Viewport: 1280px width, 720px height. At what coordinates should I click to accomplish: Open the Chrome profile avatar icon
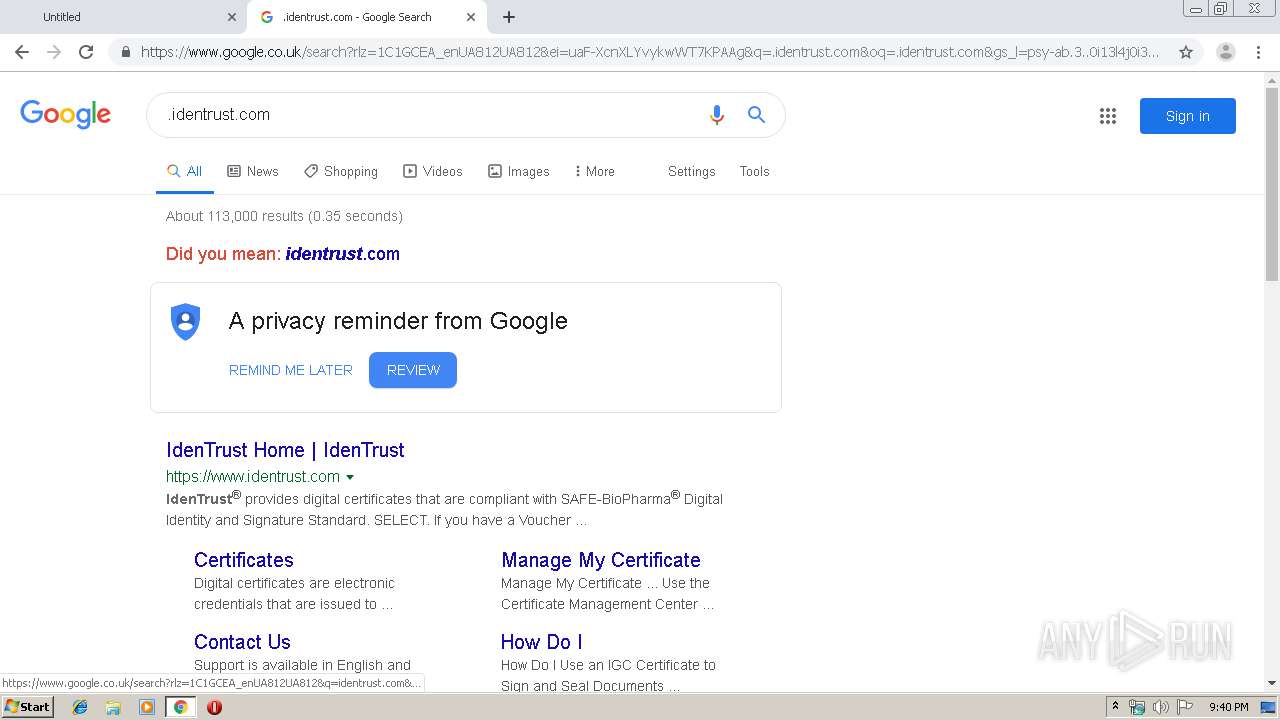coord(1225,52)
